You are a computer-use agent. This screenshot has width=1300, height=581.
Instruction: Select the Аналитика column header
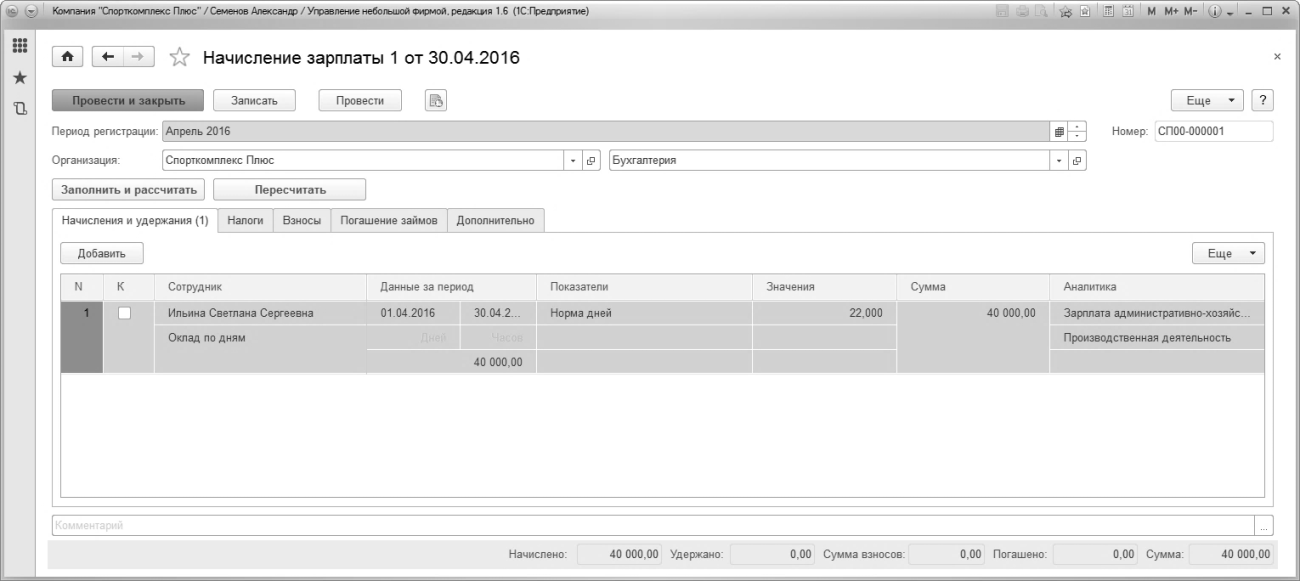1156,288
